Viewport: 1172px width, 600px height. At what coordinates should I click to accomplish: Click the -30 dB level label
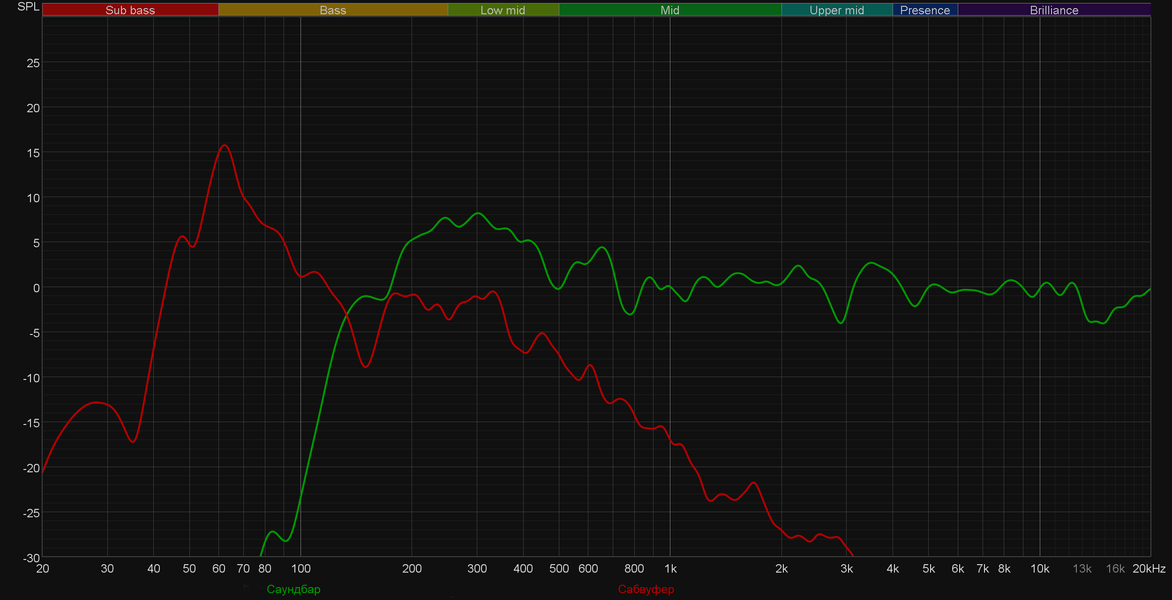coord(30,558)
